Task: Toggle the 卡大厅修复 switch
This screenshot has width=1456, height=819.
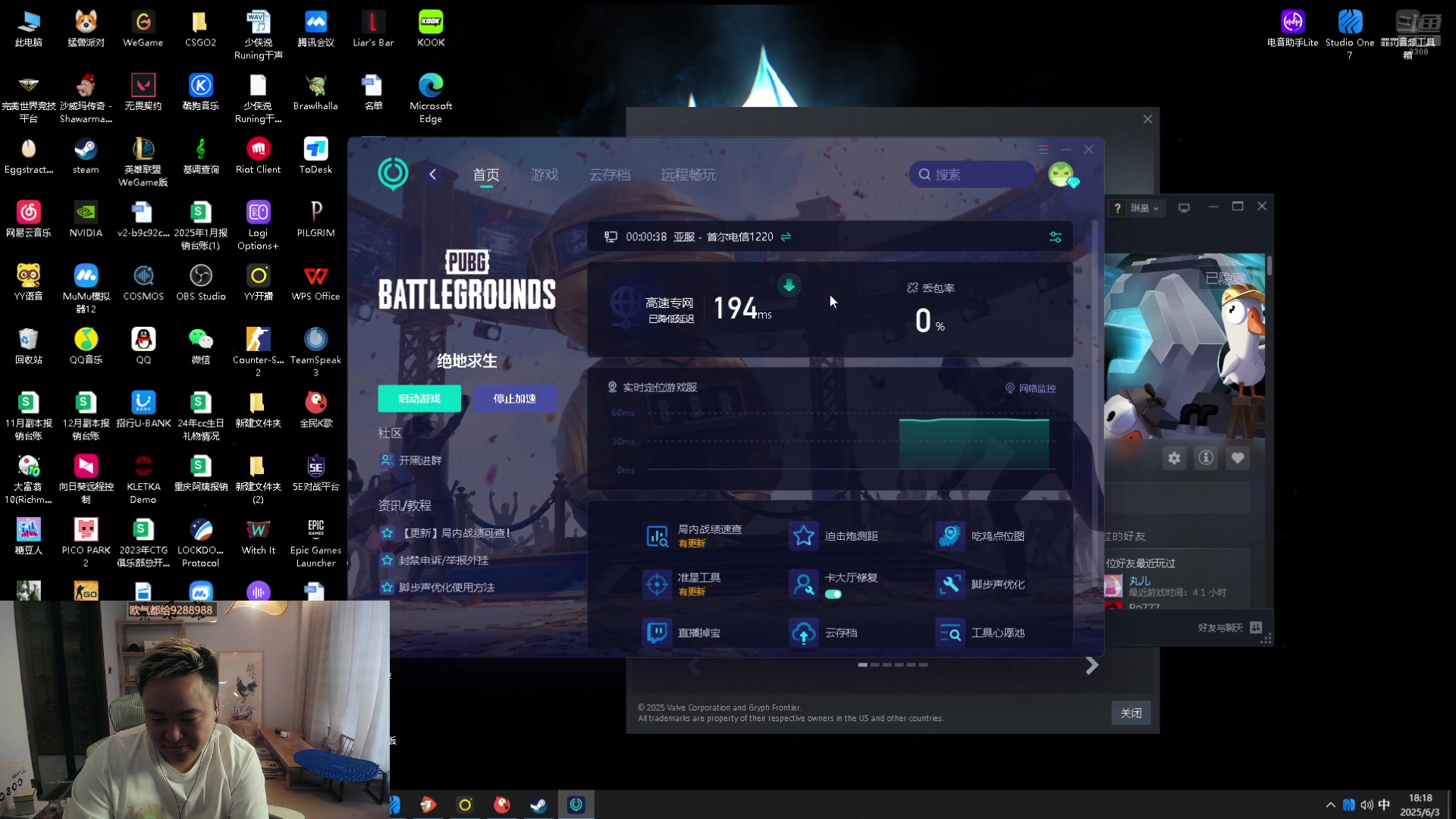Action: pos(833,594)
